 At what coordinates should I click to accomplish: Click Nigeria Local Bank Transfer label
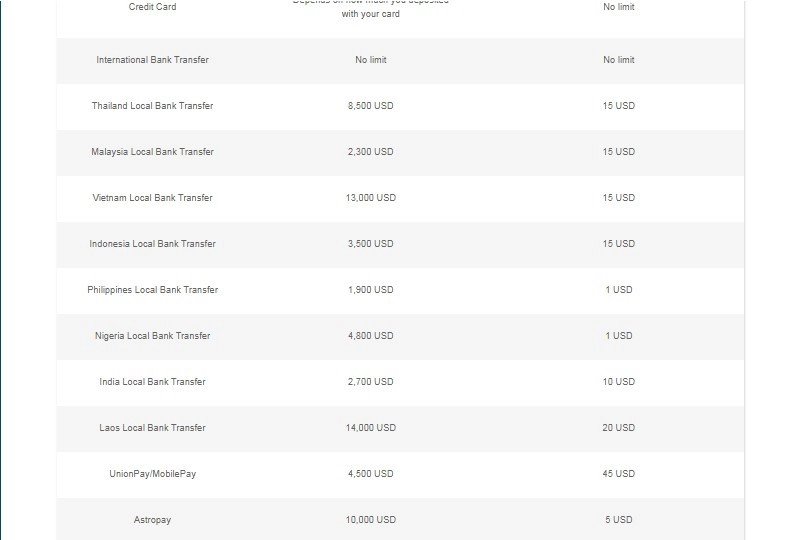pyautogui.click(x=152, y=336)
